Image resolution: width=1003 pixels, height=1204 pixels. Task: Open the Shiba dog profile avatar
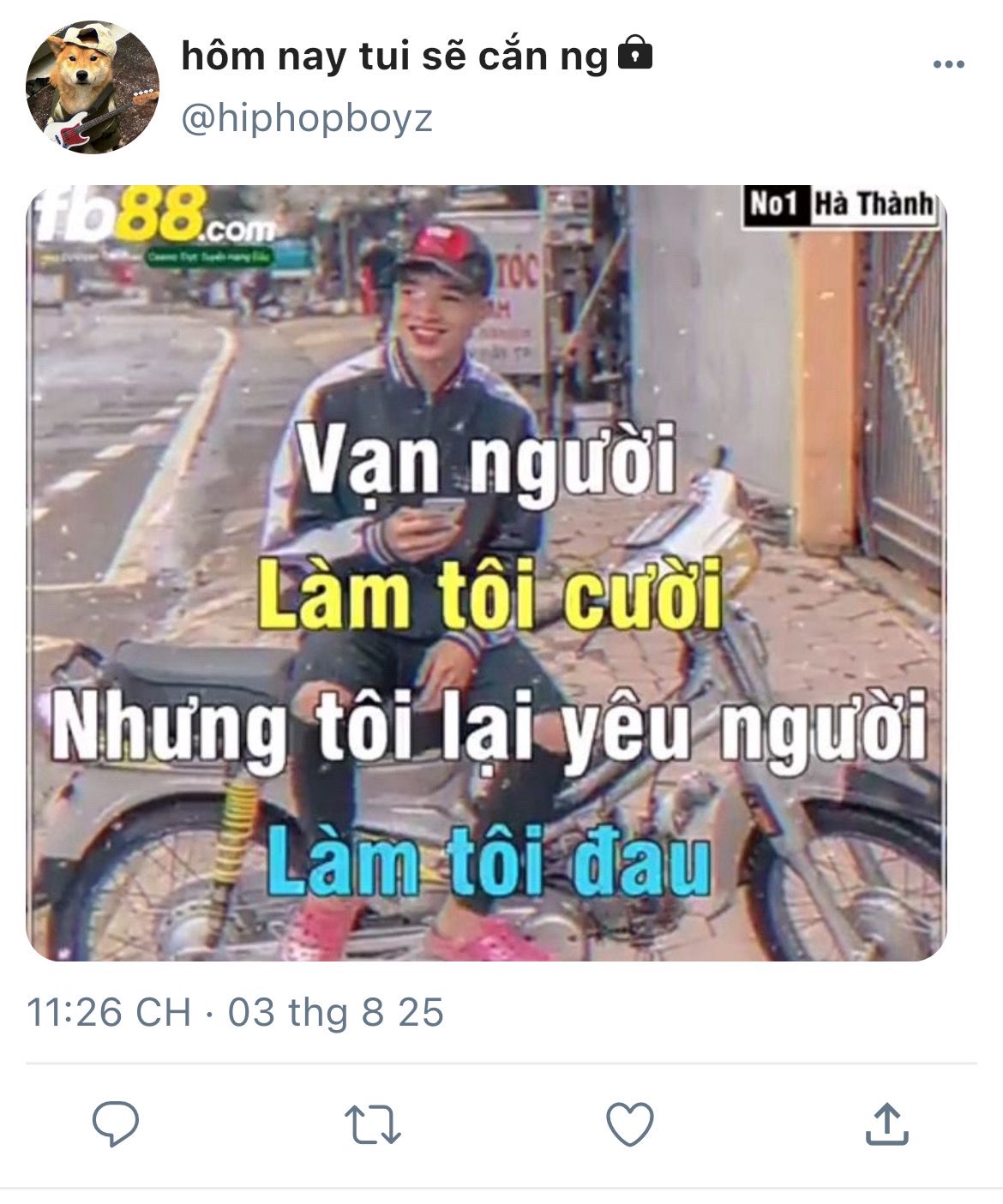93,87
